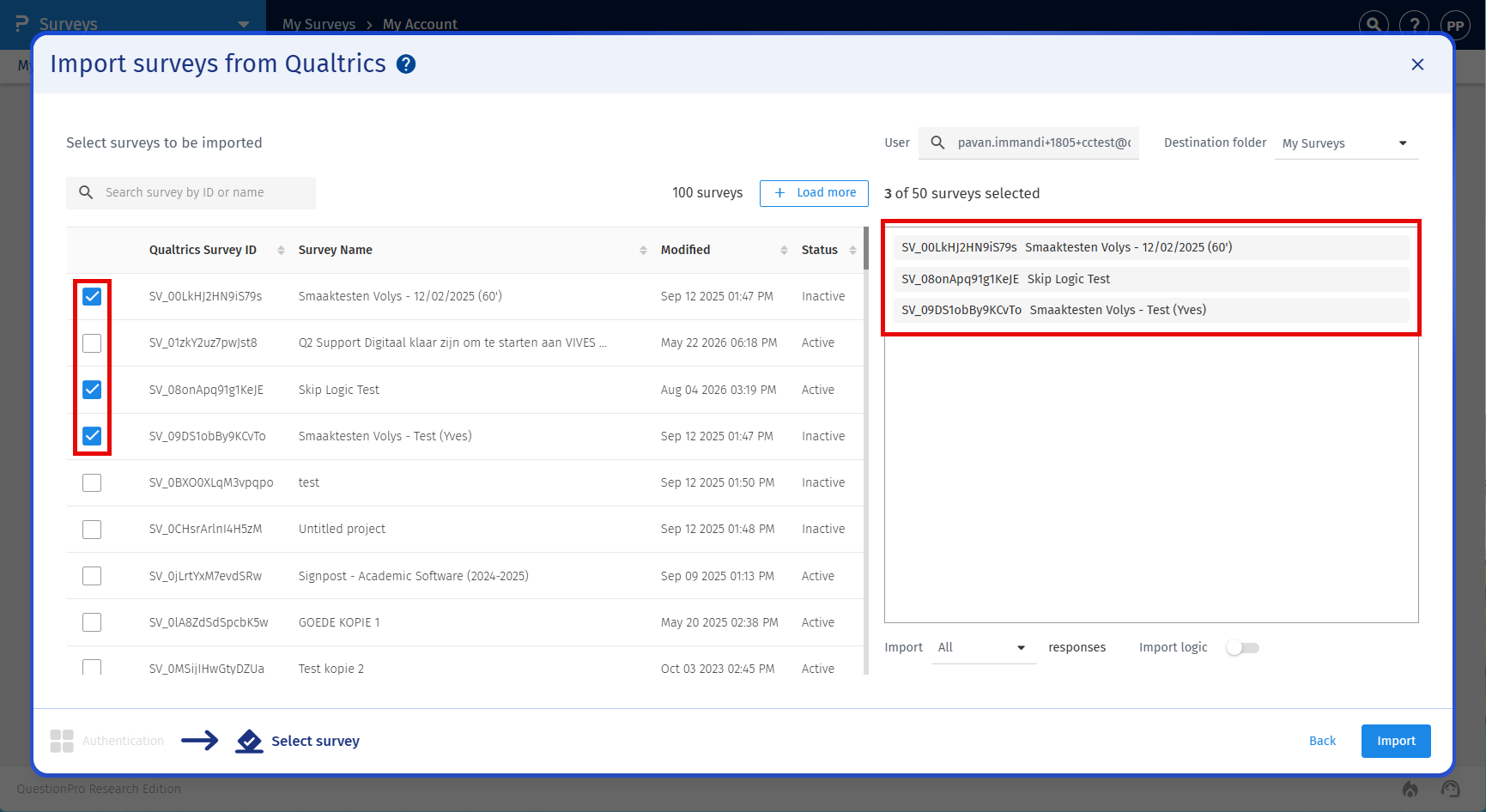Open the PP profile avatar
This screenshot has width=1486, height=812.
click(x=1455, y=25)
